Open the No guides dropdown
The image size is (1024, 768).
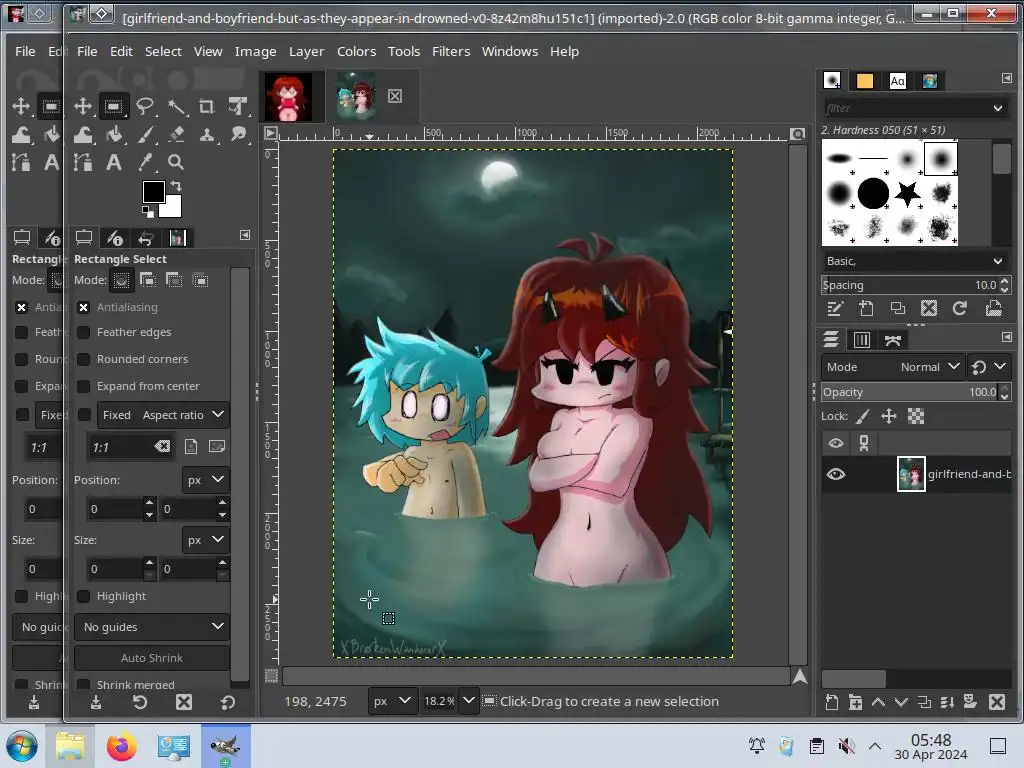point(152,627)
